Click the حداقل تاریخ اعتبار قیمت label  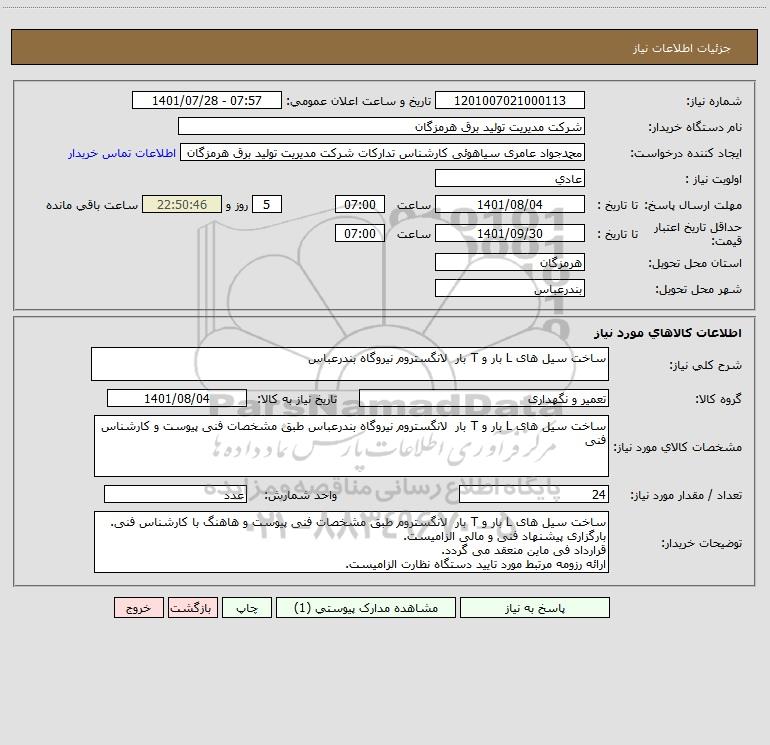click(698, 234)
